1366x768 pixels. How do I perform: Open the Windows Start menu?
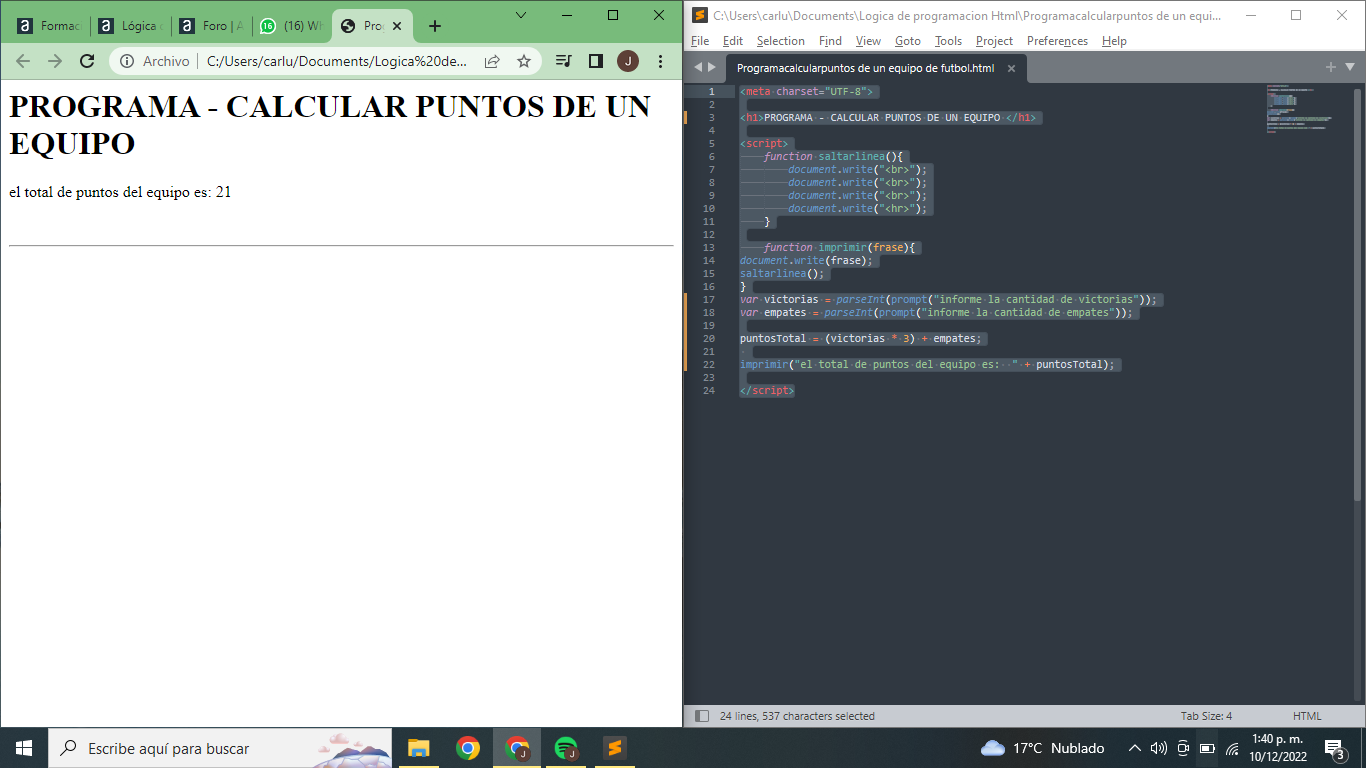pyautogui.click(x=24, y=748)
